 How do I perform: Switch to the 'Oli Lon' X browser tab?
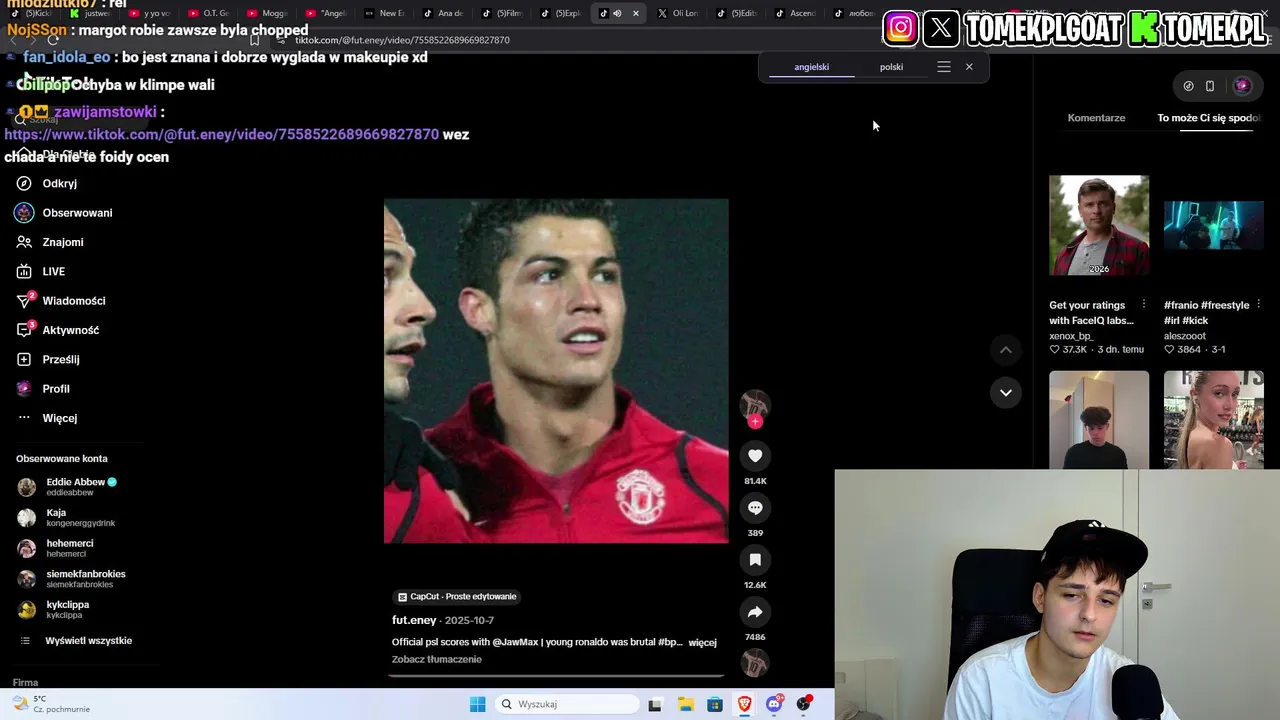click(x=679, y=13)
